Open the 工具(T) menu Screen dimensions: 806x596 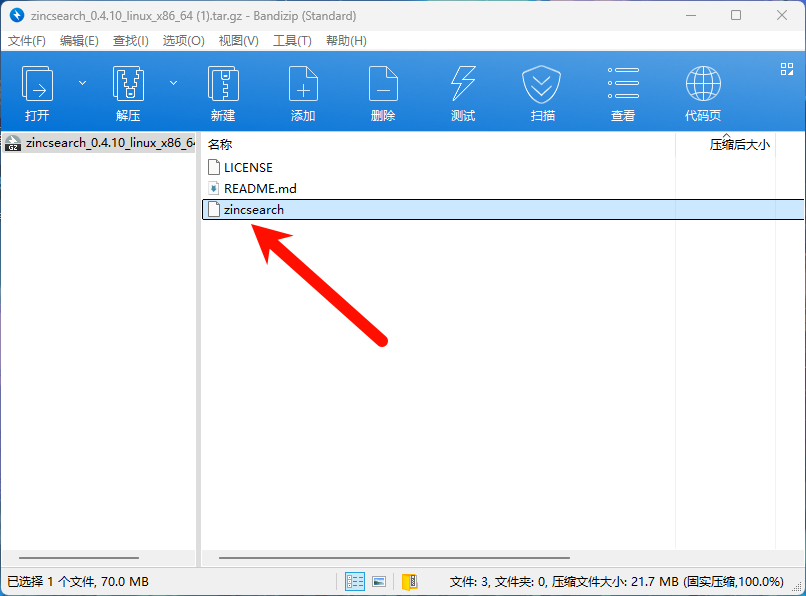(292, 41)
